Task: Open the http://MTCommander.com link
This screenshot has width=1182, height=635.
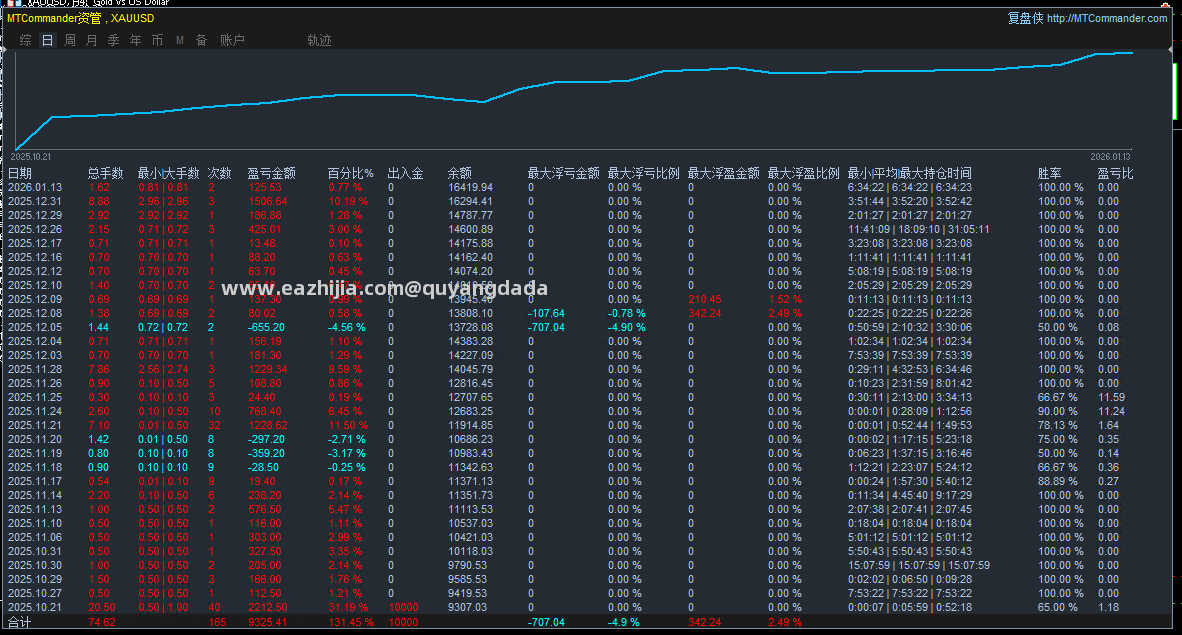Action: [x=1107, y=18]
